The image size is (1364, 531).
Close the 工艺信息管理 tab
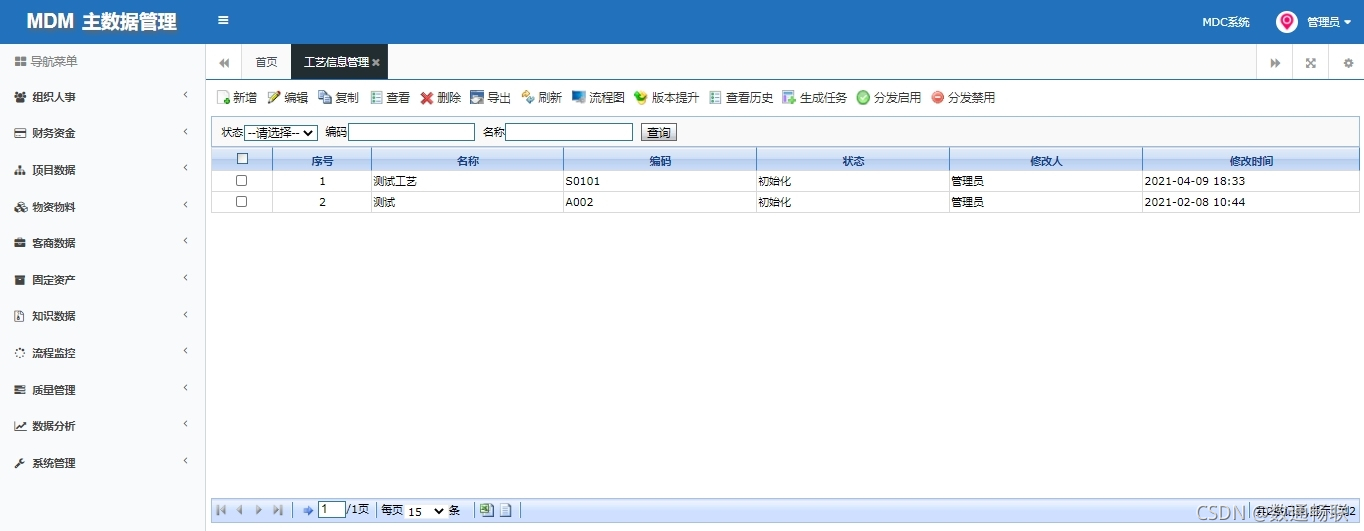click(376, 63)
